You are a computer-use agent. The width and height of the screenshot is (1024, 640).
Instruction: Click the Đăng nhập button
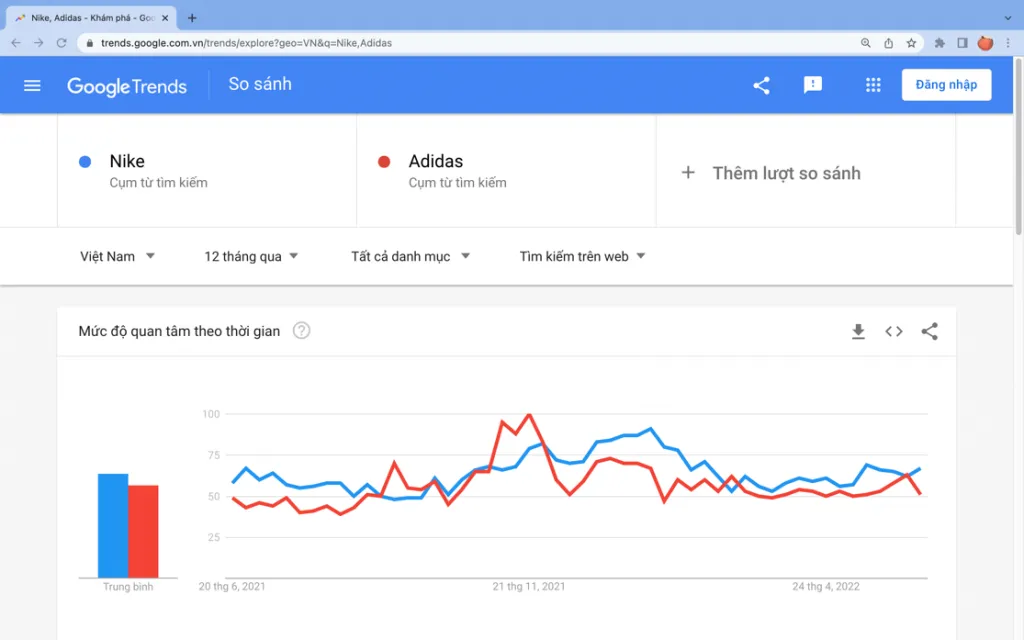point(946,85)
